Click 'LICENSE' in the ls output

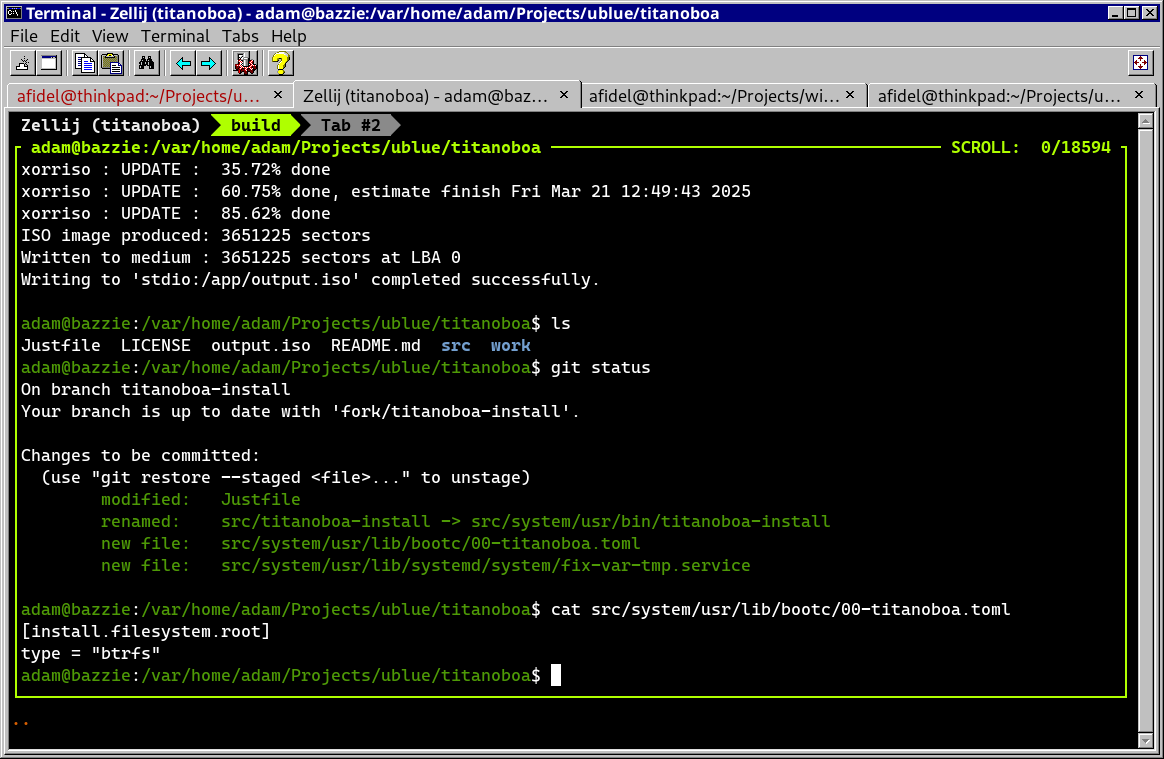[x=156, y=345]
